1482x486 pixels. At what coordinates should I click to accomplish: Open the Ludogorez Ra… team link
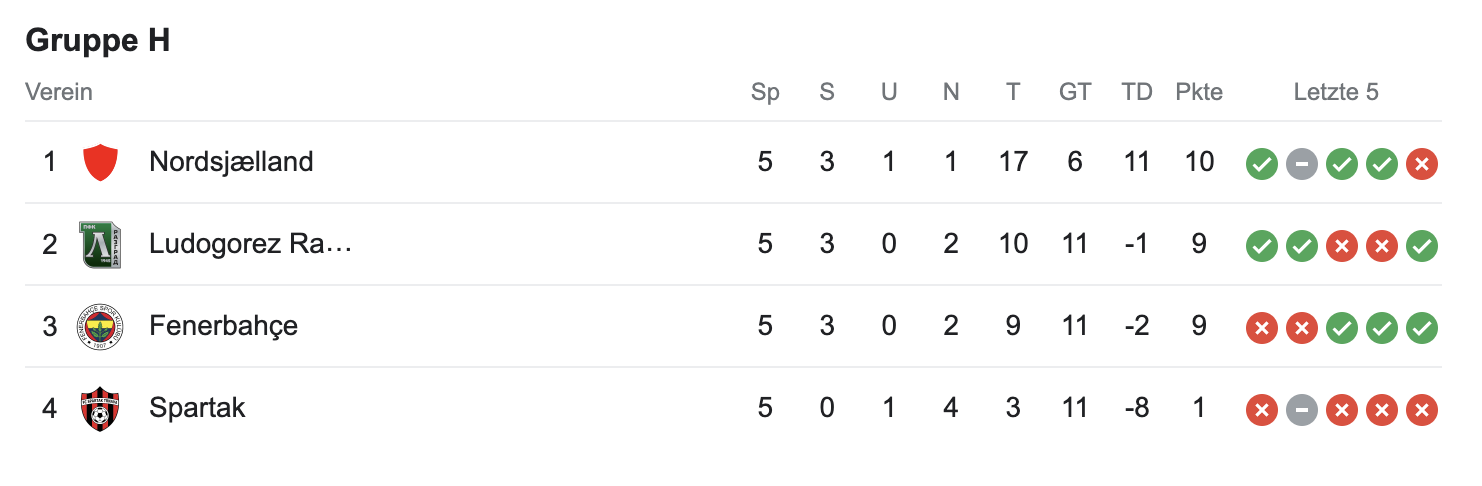250,244
